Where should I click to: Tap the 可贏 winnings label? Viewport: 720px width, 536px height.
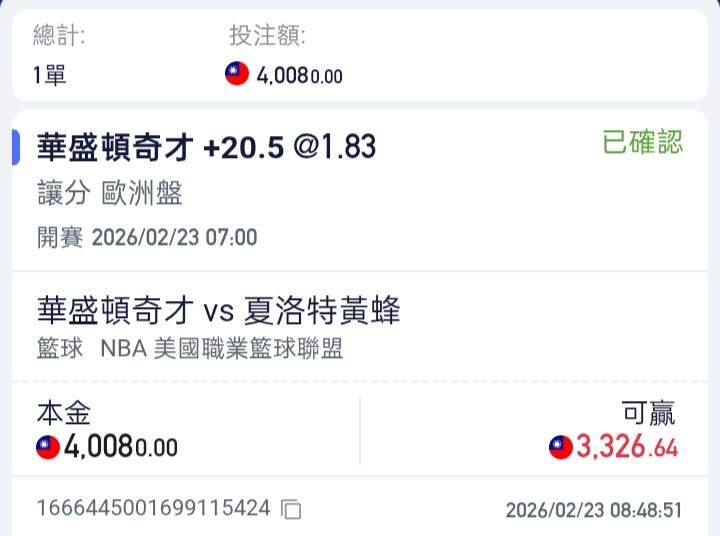648,413
